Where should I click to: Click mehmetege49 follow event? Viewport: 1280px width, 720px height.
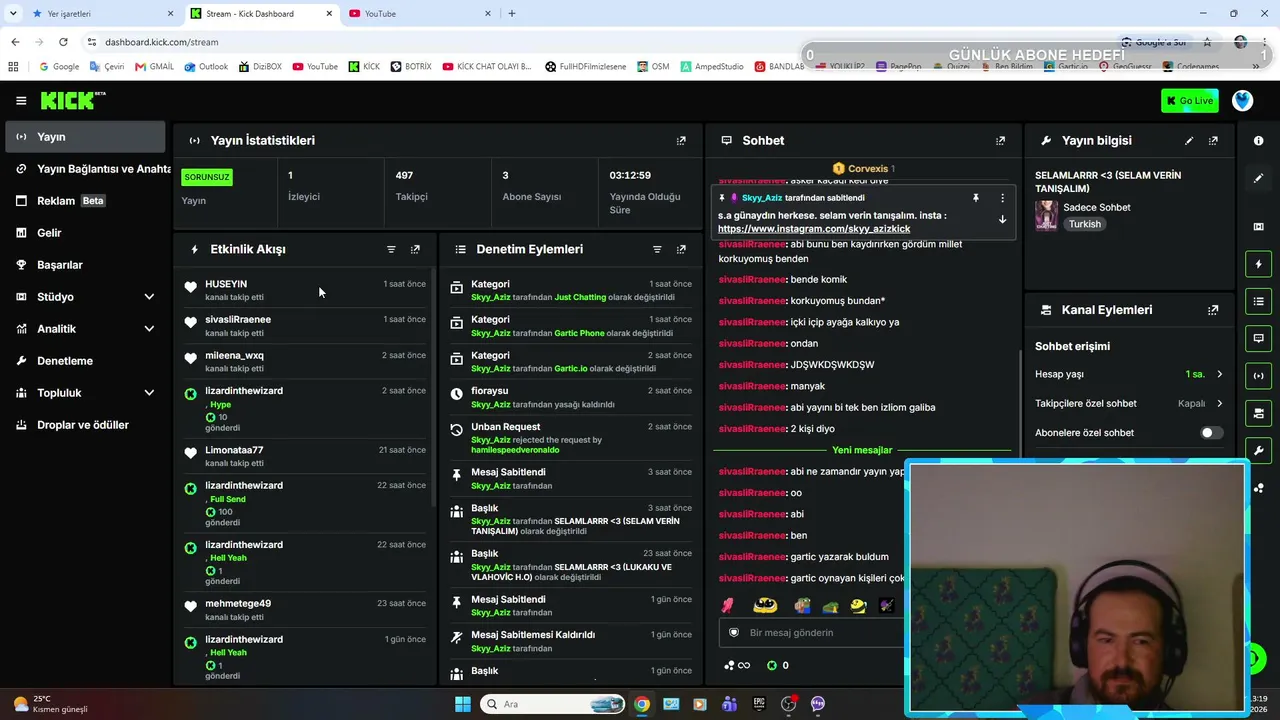[305, 610]
